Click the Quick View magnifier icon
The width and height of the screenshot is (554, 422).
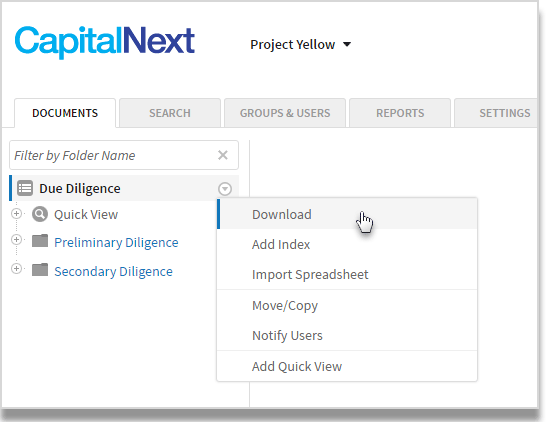point(40,214)
